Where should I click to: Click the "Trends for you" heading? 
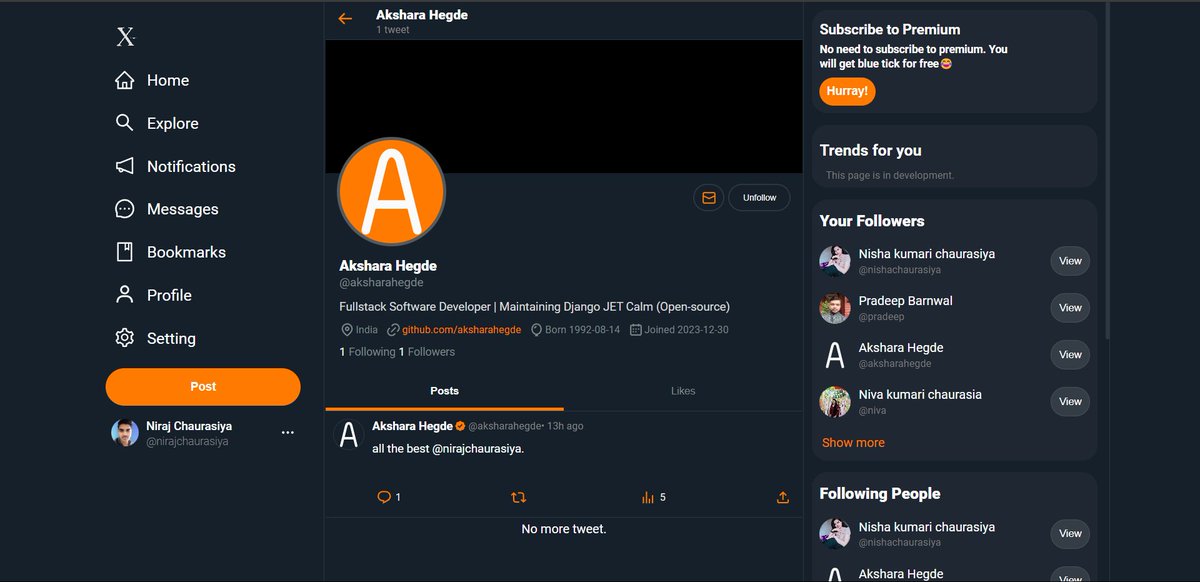pos(870,151)
